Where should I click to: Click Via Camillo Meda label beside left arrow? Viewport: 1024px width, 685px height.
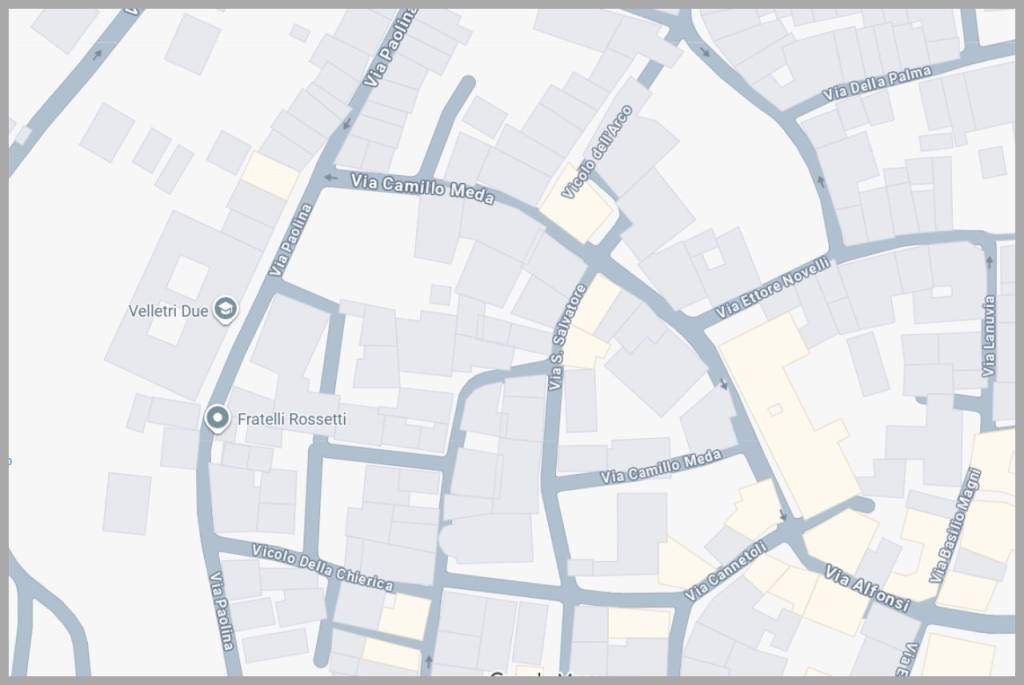(x=422, y=188)
